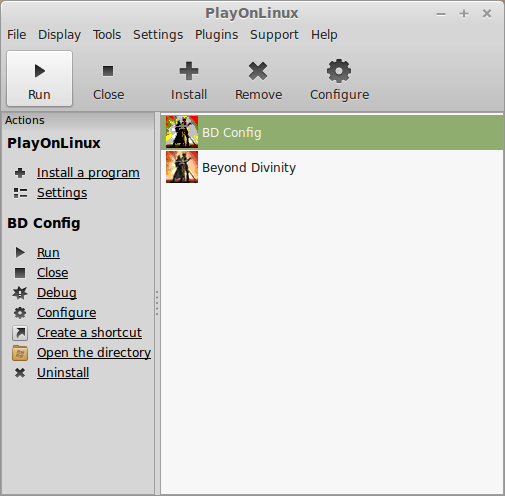
Task: Click the BD Config thumbnail image
Action: (182, 132)
